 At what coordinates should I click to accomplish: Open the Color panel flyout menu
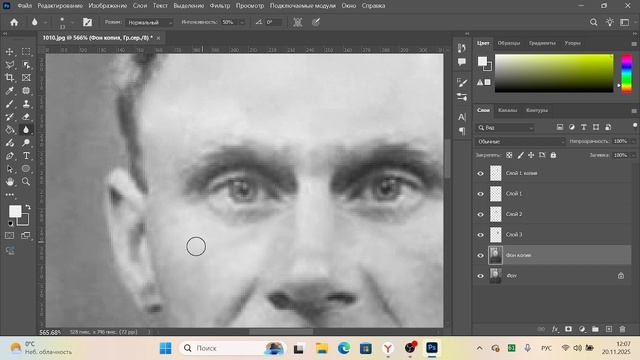(x=634, y=44)
